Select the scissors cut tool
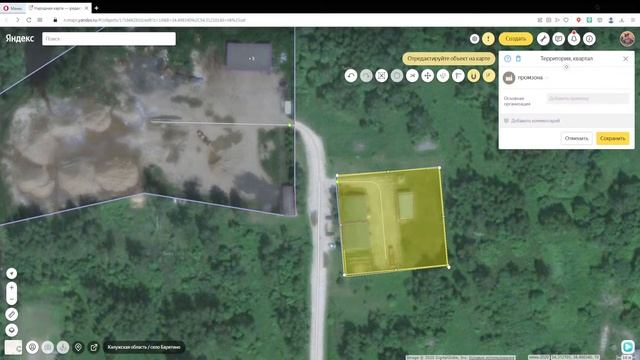This screenshot has height=360, width=640. 412,76
